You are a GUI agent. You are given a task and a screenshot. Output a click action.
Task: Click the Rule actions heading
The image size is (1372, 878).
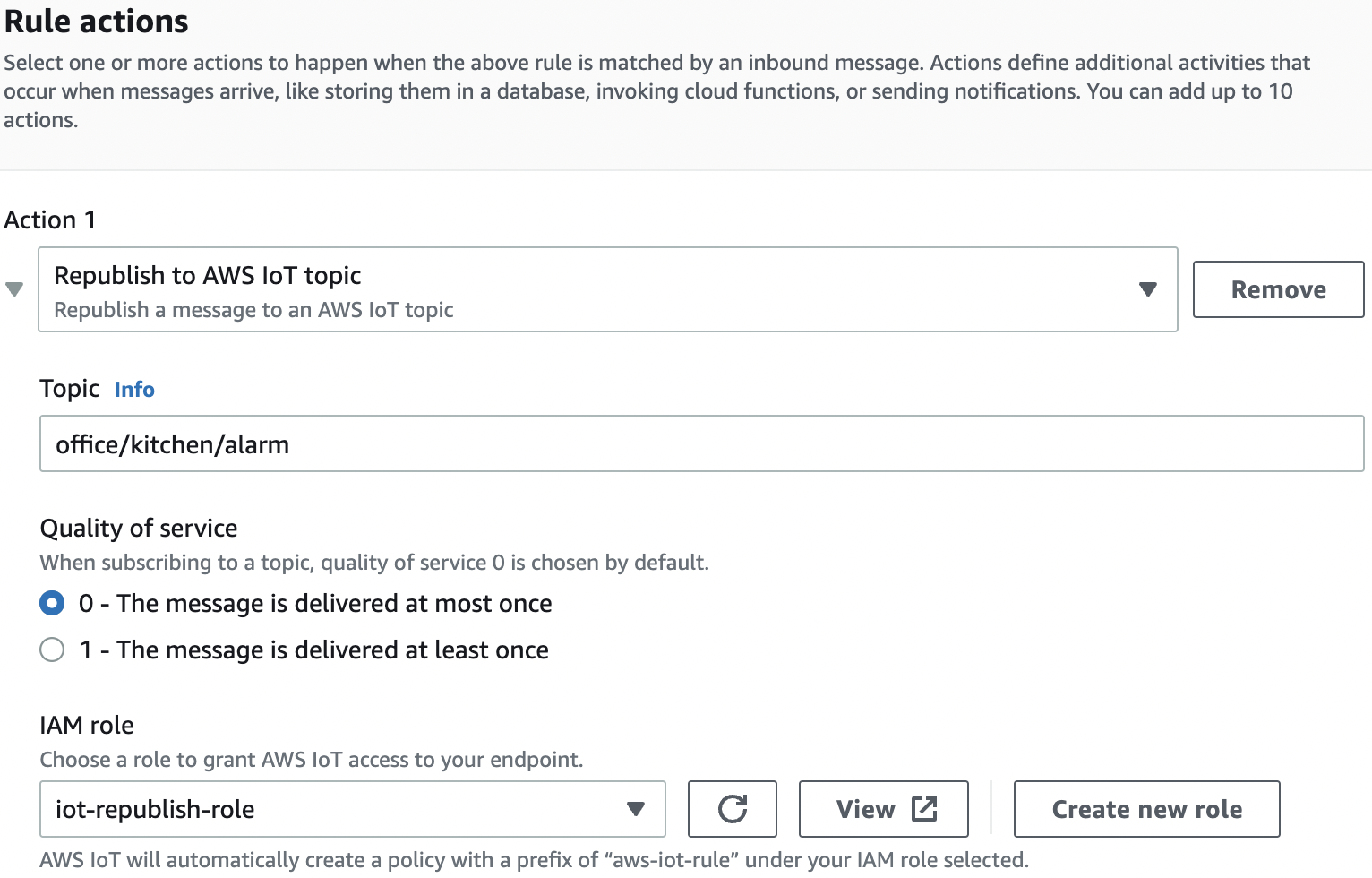[x=97, y=21]
